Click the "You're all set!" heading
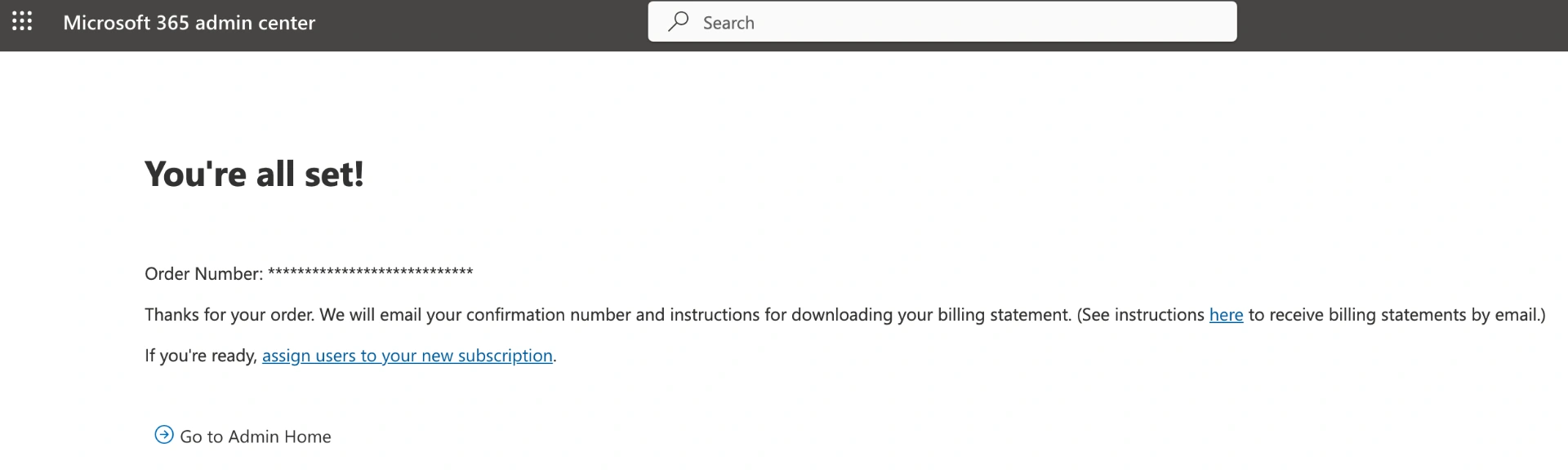1568x474 pixels. click(254, 174)
